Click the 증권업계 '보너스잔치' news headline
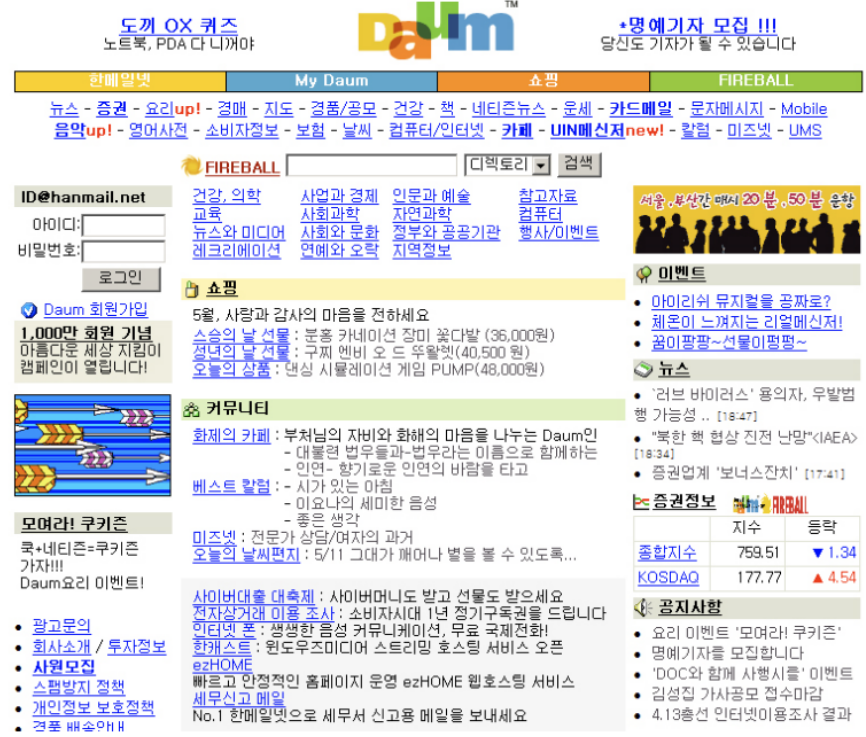Viewport: 866px width, 737px height. click(725, 473)
